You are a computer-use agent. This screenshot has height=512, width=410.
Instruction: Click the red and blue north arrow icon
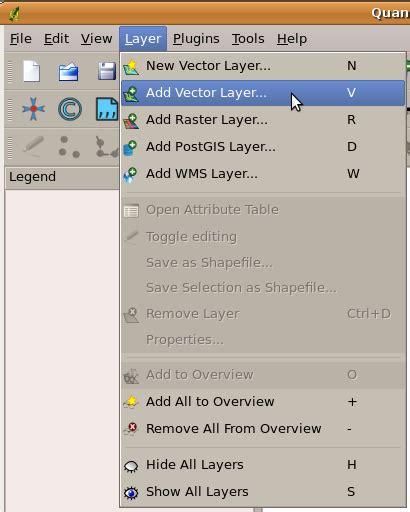(33, 109)
